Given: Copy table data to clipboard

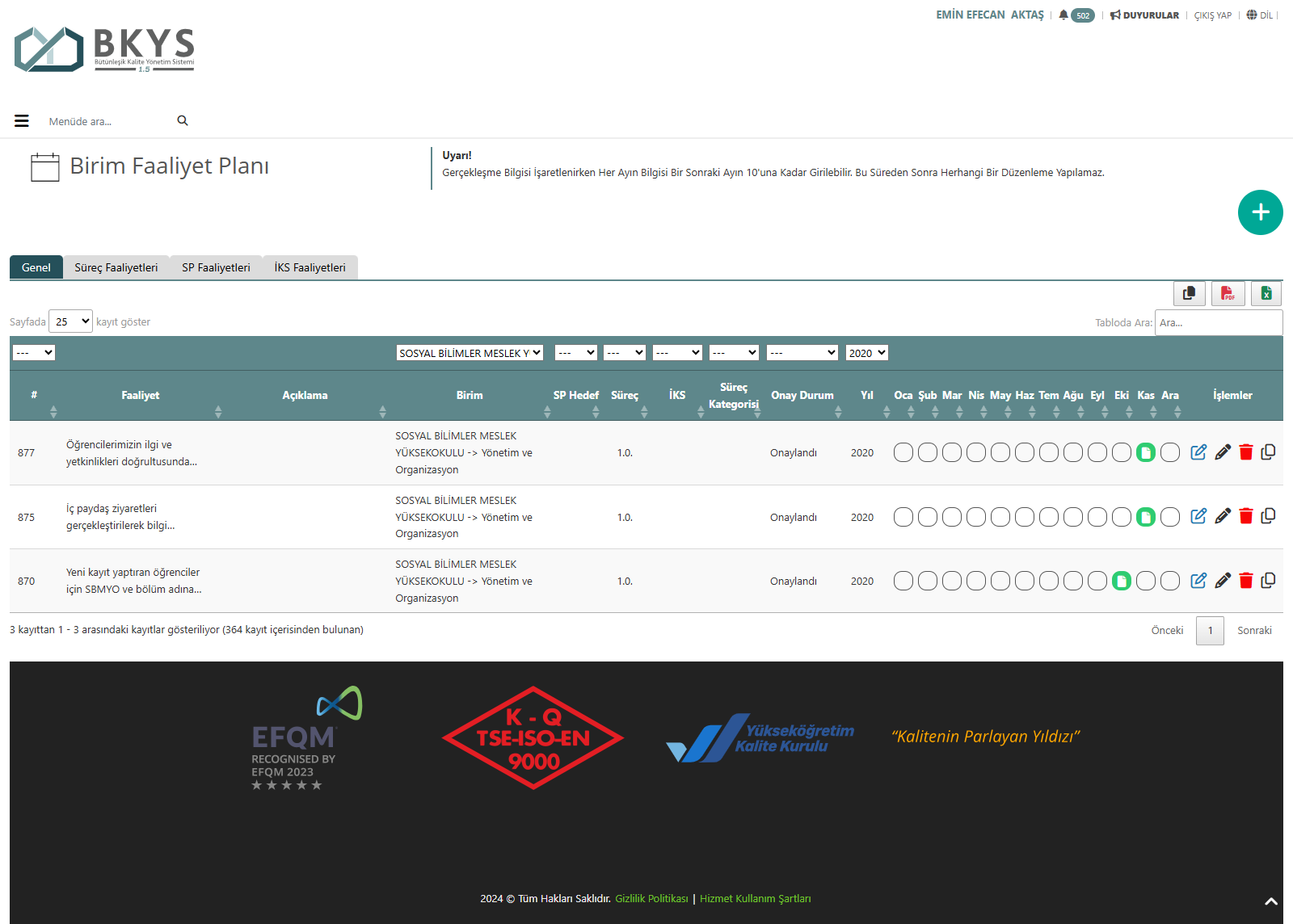Looking at the screenshot, I should coord(1189,293).
